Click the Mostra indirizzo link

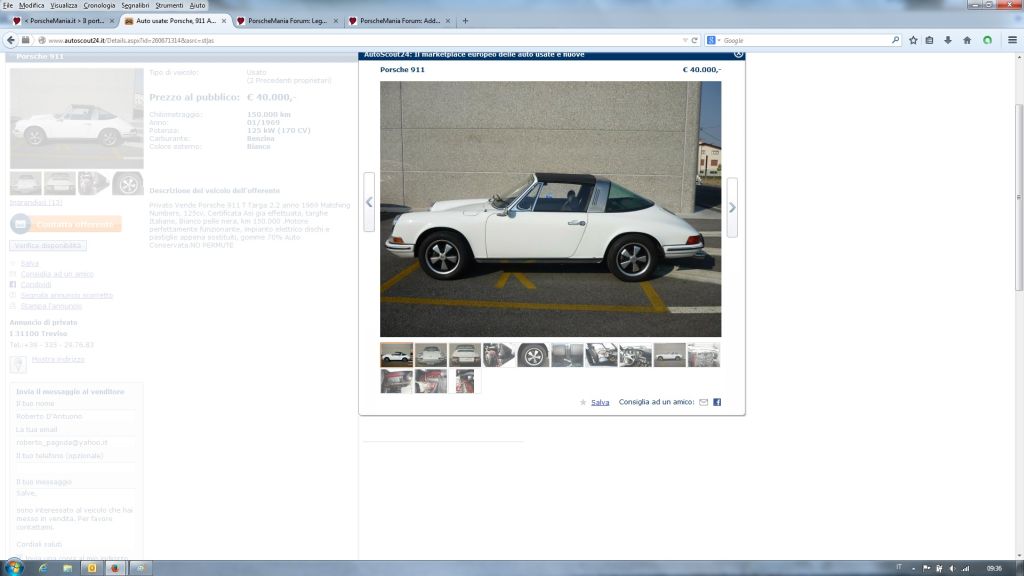pyautogui.click(x=58, y=359)
